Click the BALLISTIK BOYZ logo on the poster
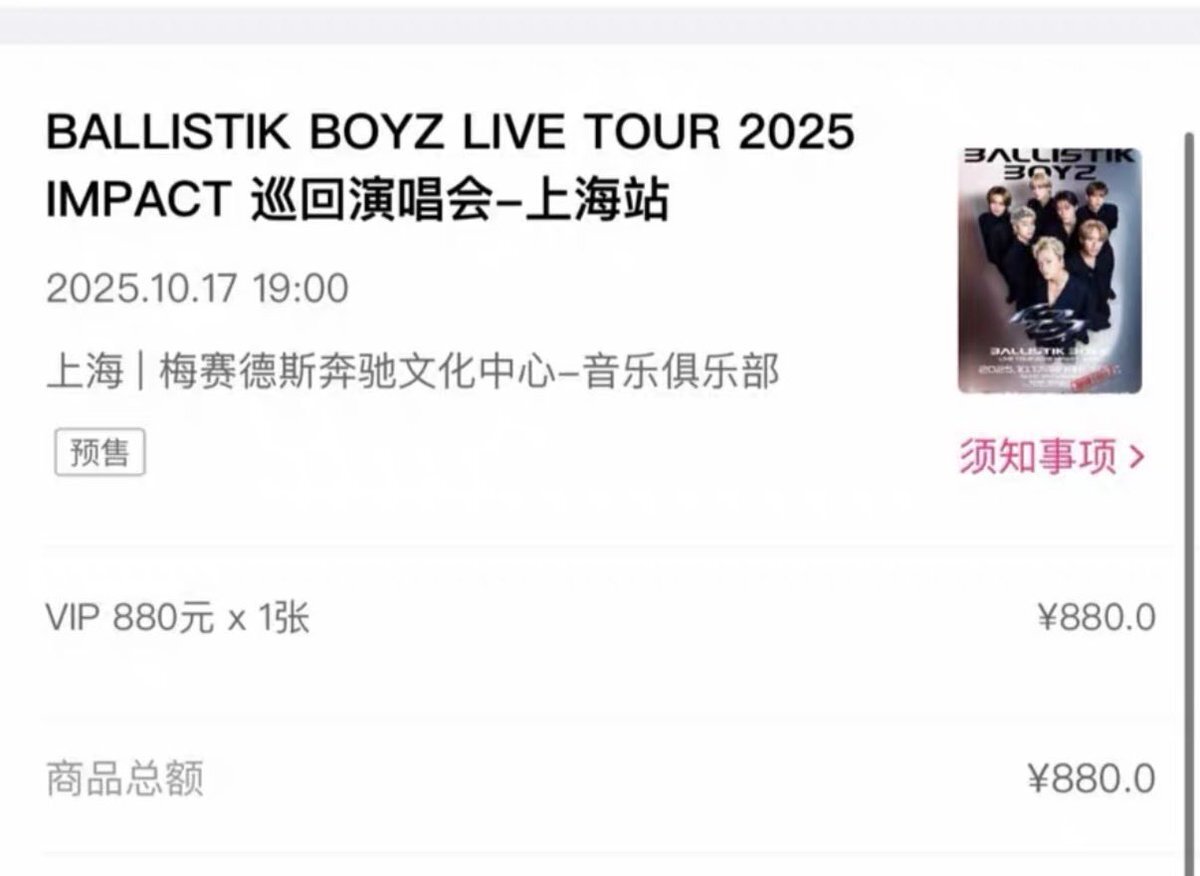The width and height of the screenshot is (1200, 876). pos(1049,165)
